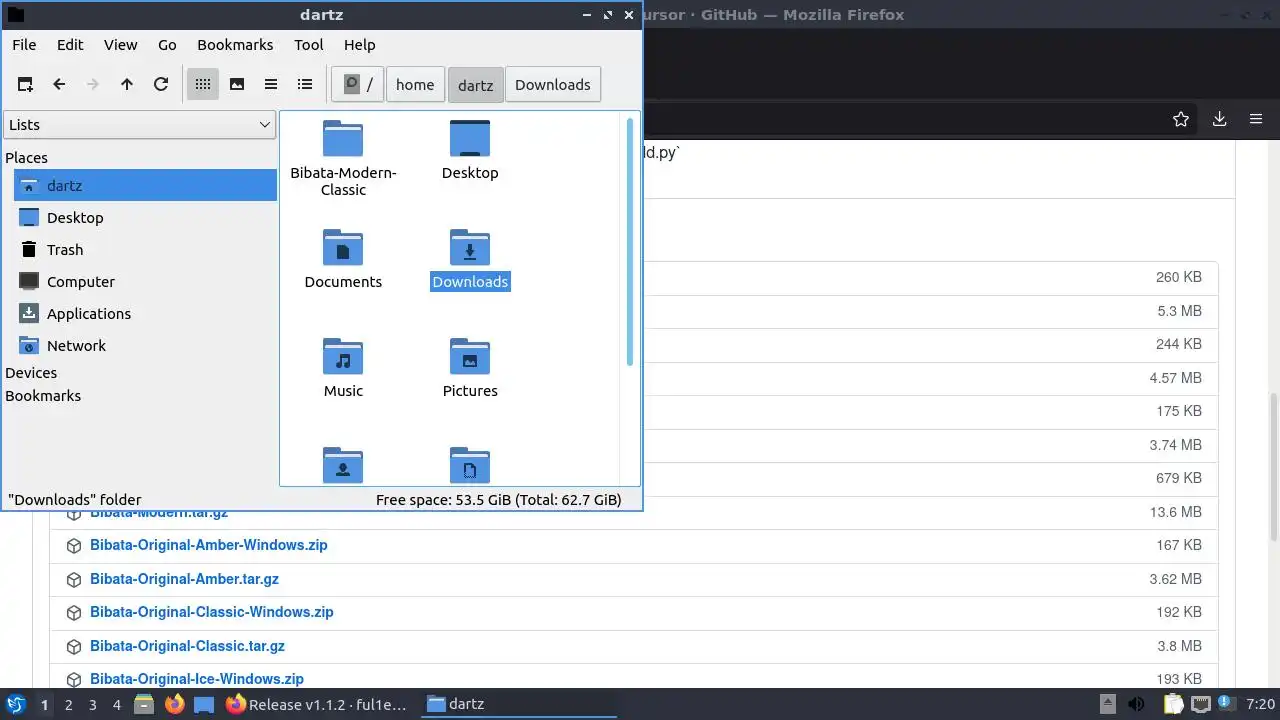Screen dimensions: 1280x720
Task: Click the show desktop taskbar icon
Action: click(x=204, y=704)
